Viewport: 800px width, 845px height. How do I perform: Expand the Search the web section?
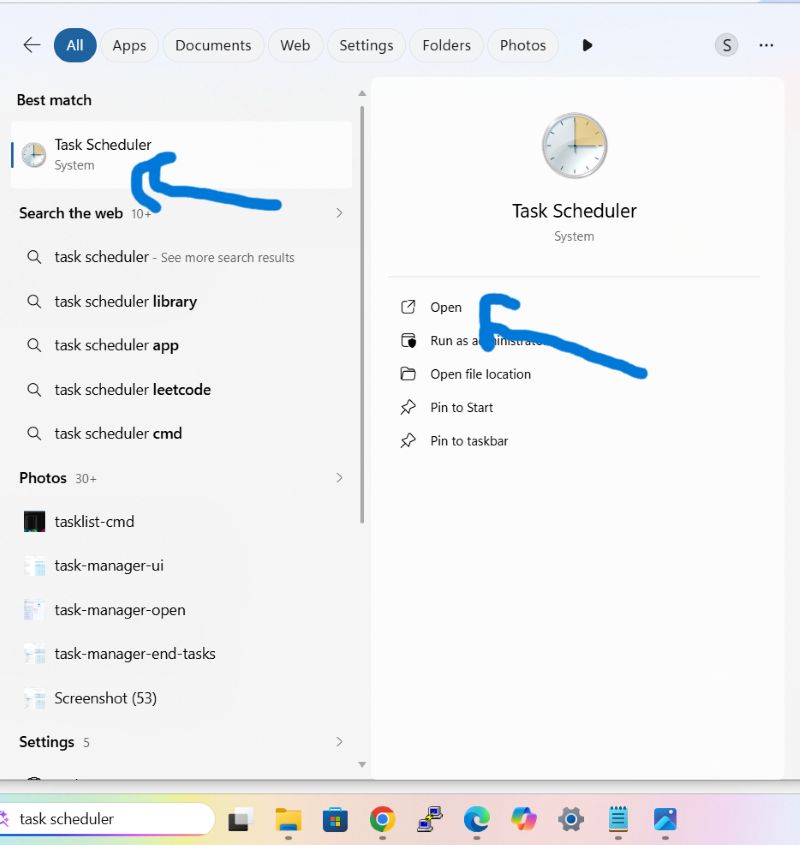click(x=339, y=213)
